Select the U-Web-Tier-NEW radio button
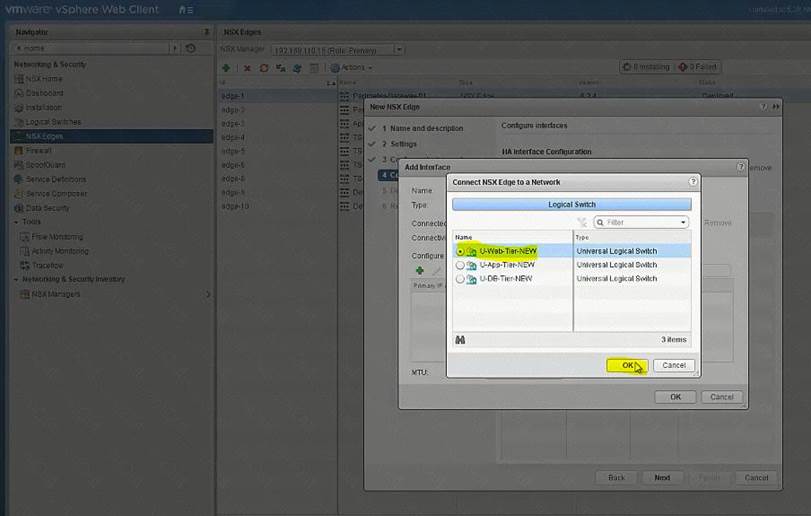Image resolution: width=811 pixels, height=516 pixels. (460, 251)
